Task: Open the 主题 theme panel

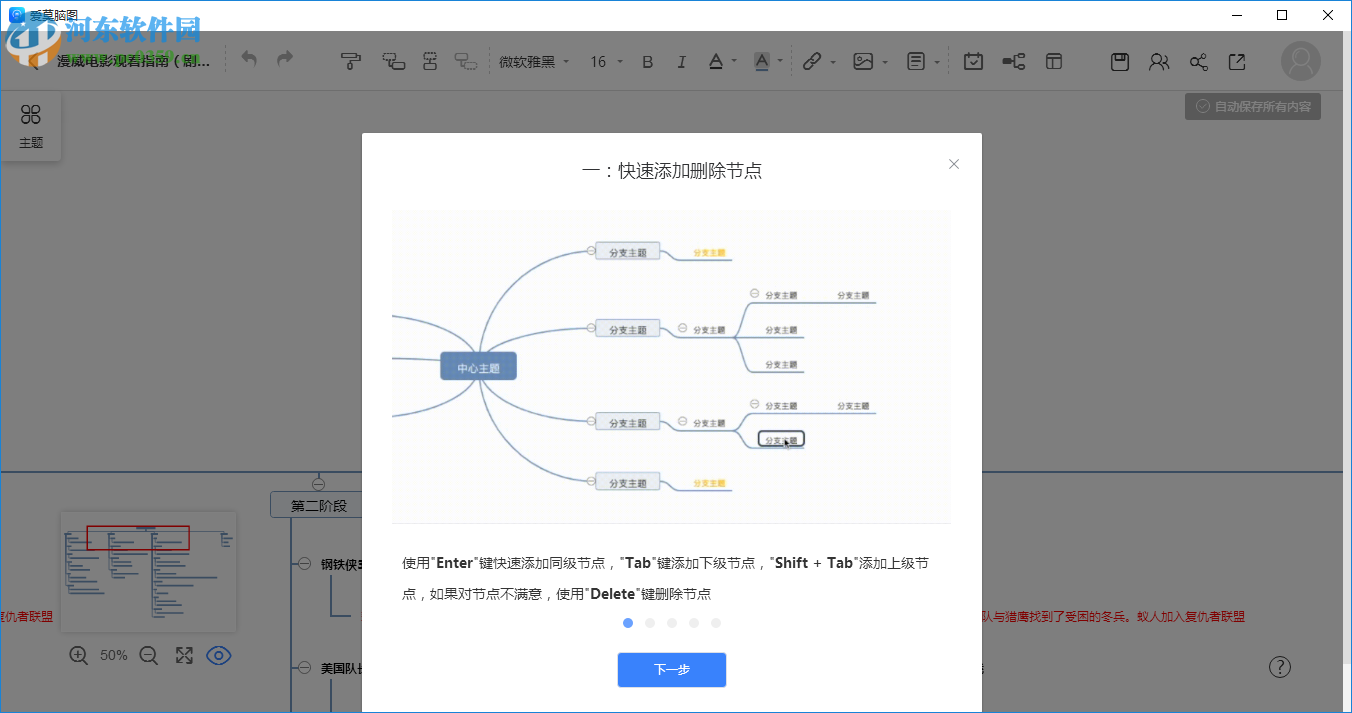Action: point(31,126)
